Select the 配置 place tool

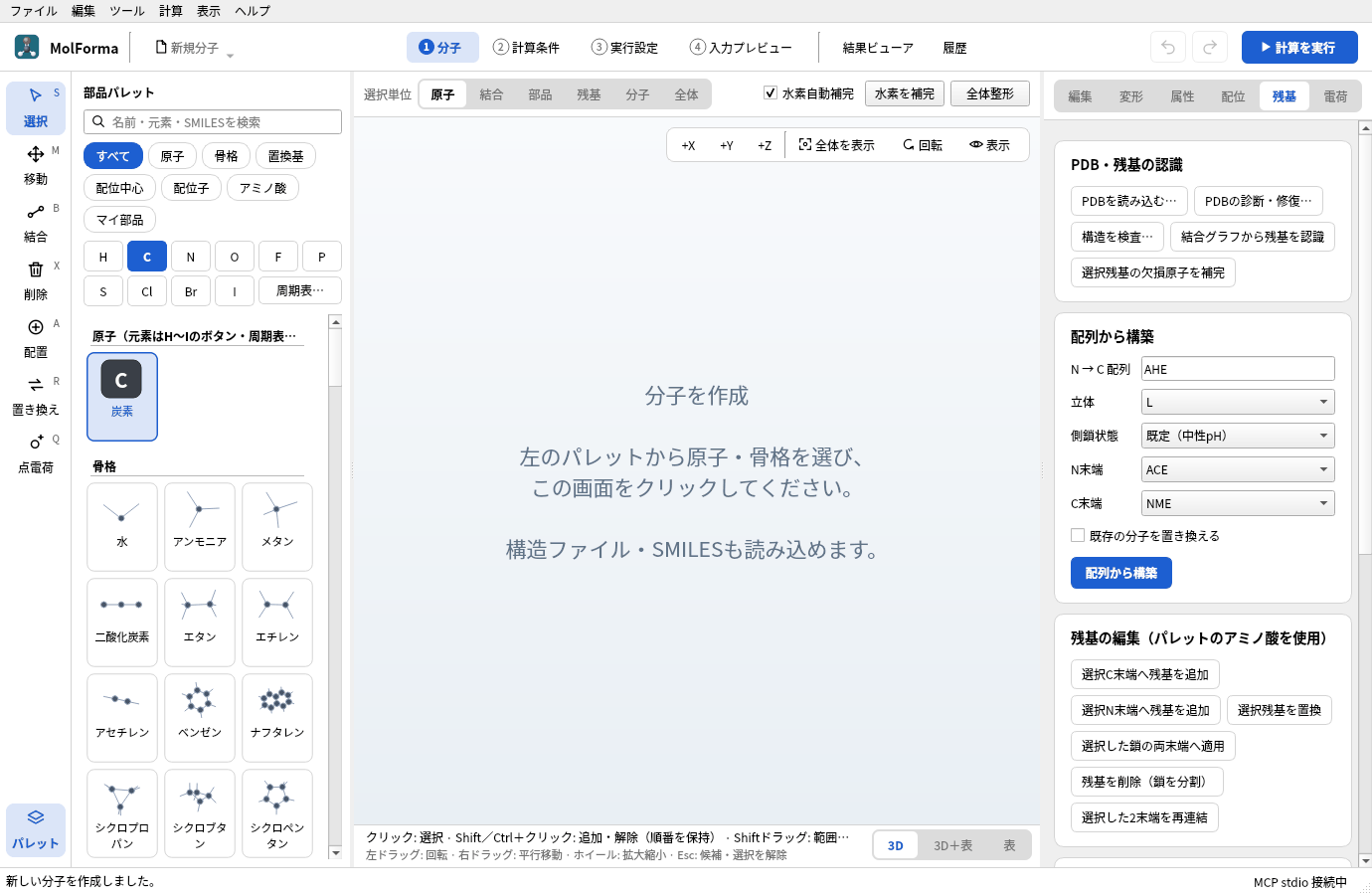36,338
